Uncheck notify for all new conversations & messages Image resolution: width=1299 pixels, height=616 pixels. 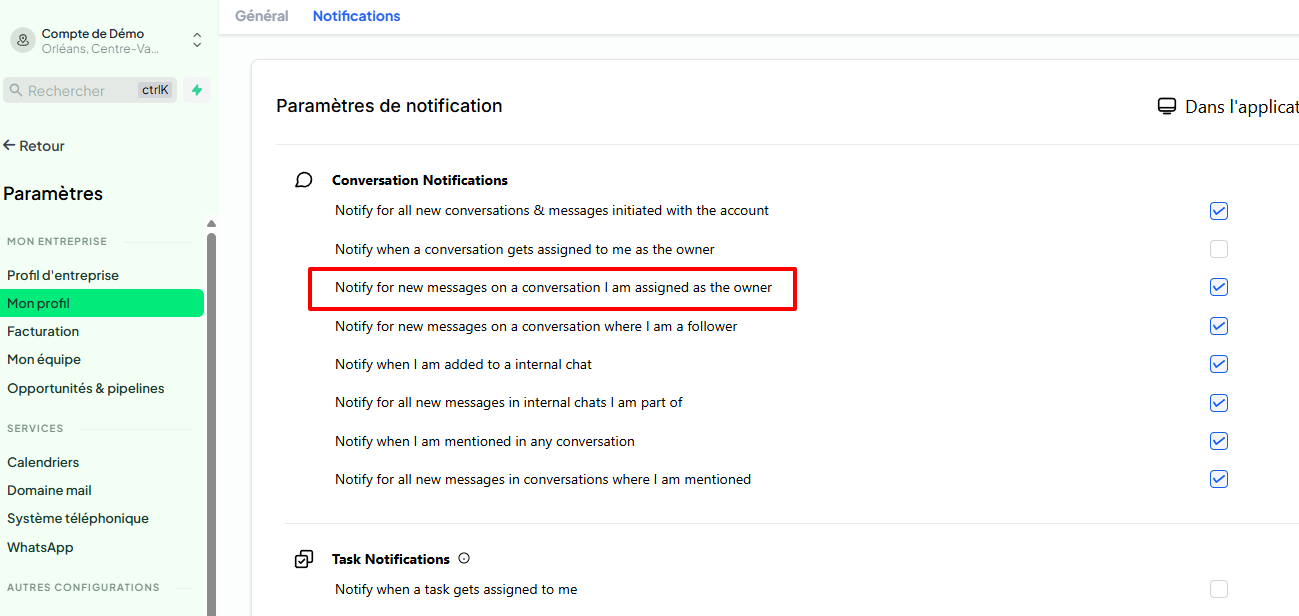[1218, 211]
